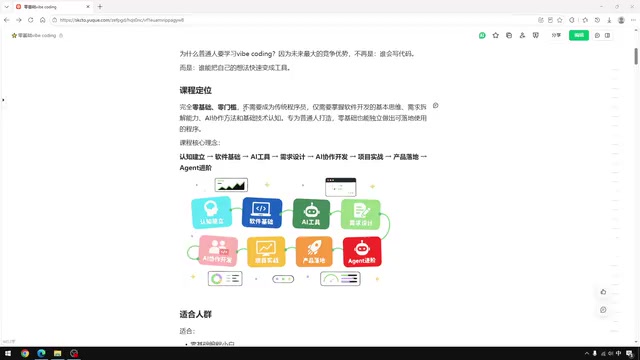
Task: Click the paragraph comment icon beside 课程定位 text
Action: (x=436, y=106)
